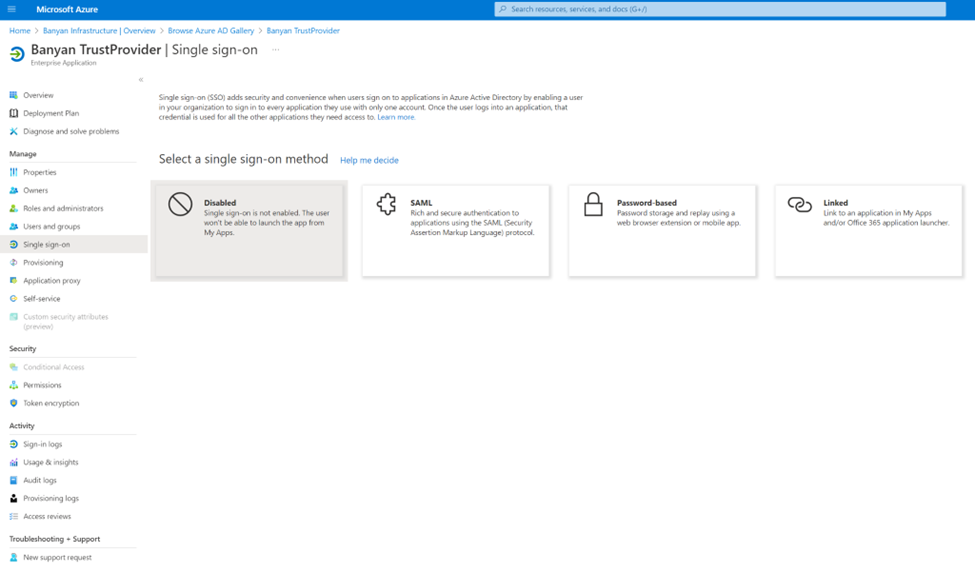Open New support request entry

coord(57,557)
